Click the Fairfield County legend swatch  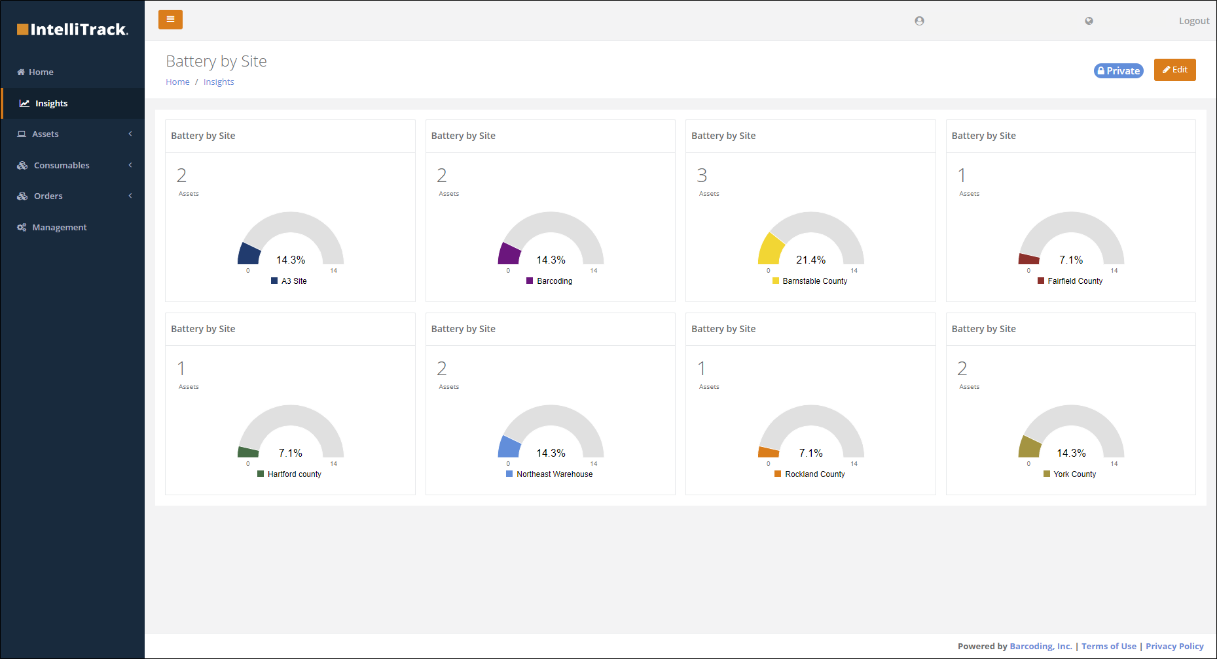click(x=1040, y=281)
